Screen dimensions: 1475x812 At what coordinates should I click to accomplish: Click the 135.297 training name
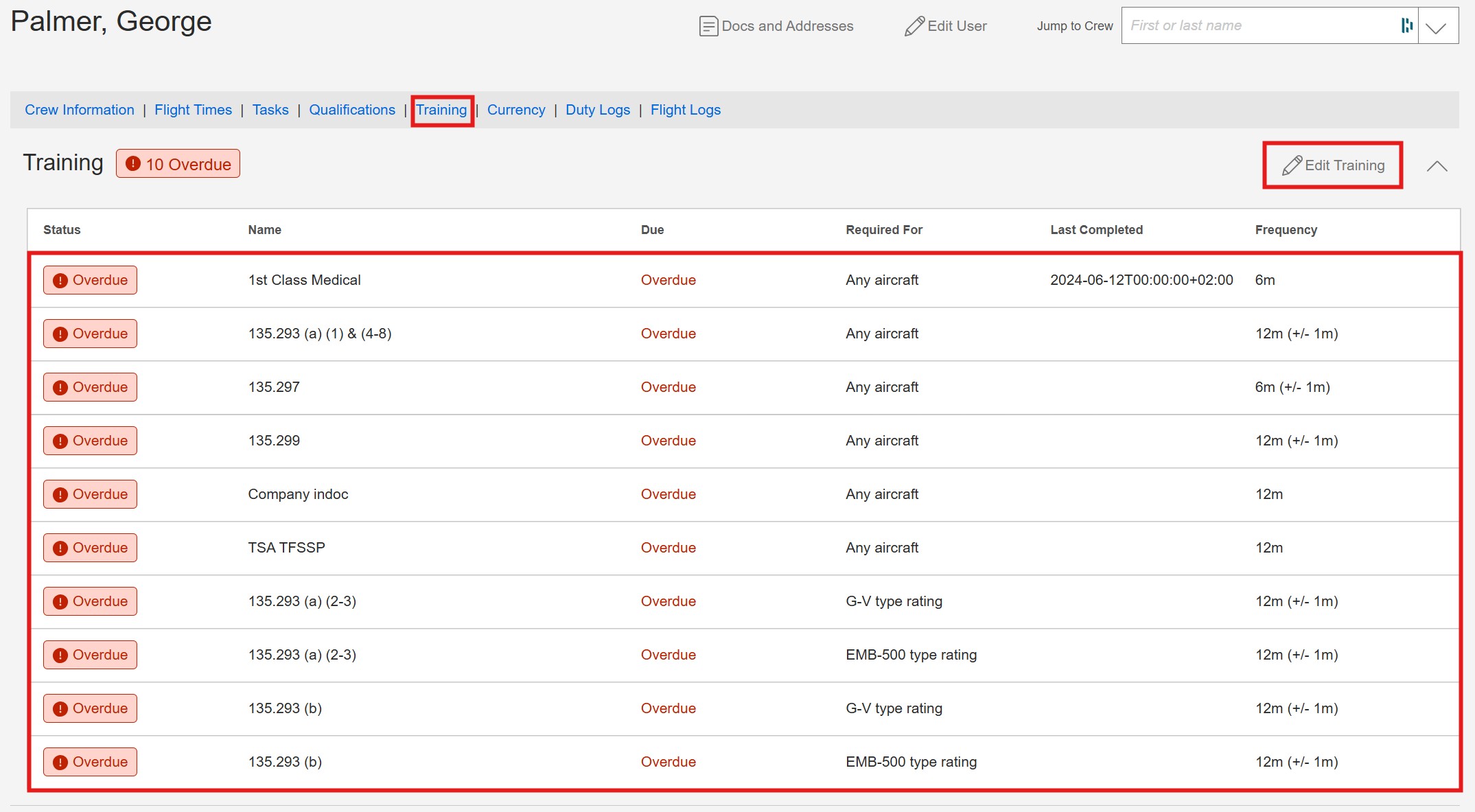pos(274,387)
